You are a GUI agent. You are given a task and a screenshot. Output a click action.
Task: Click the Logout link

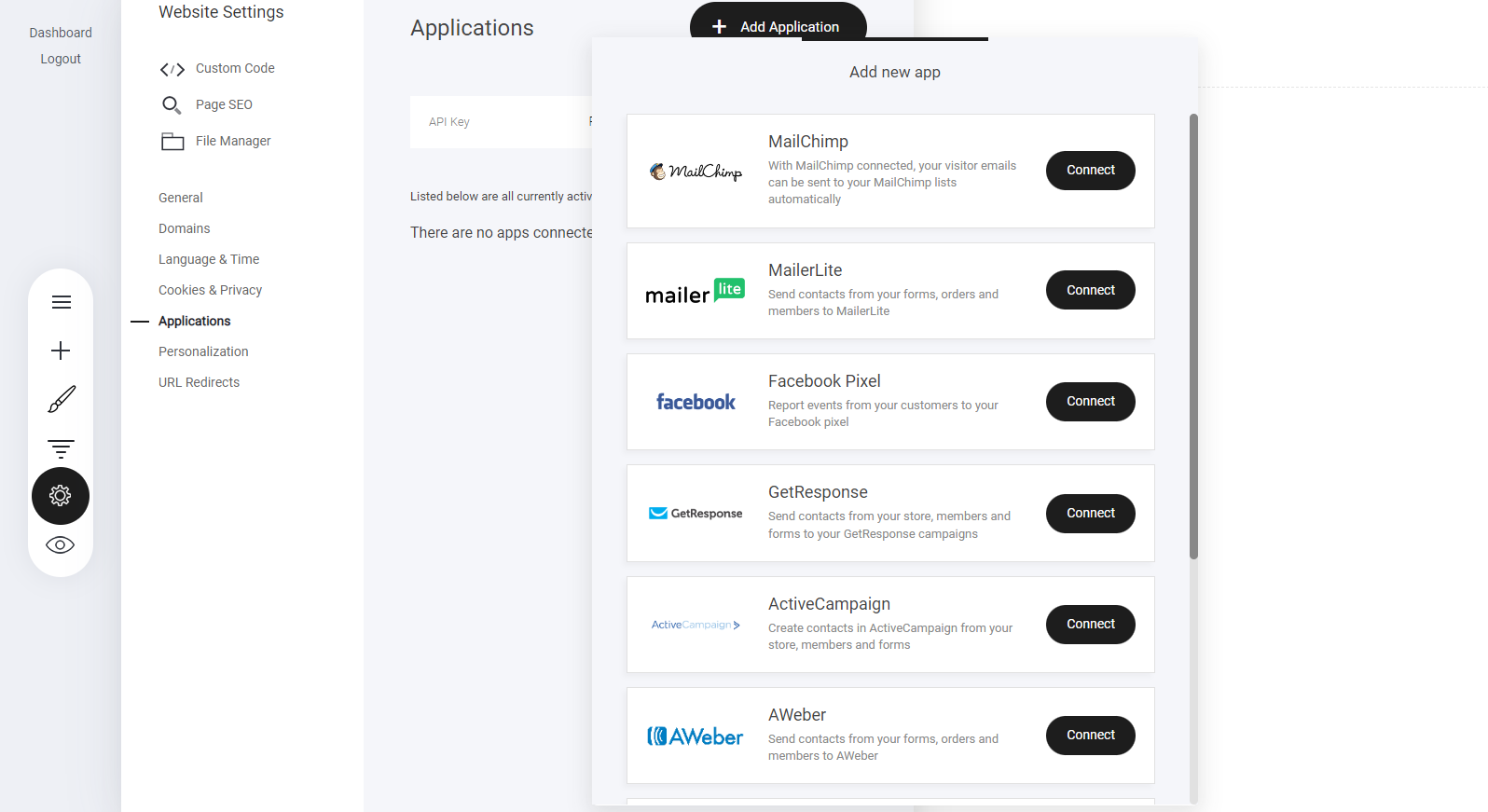click(61, 59)
